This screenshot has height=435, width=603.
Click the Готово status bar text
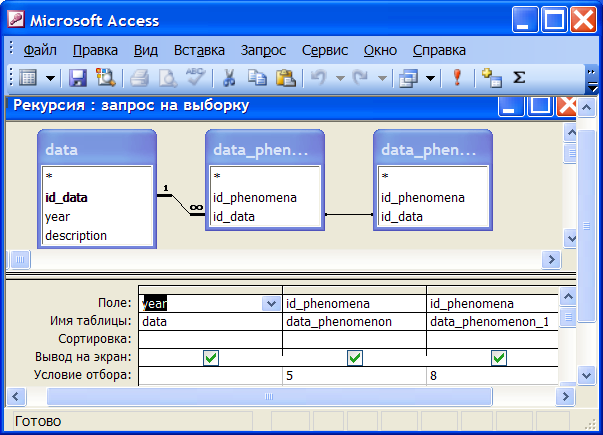coord(38,421)
